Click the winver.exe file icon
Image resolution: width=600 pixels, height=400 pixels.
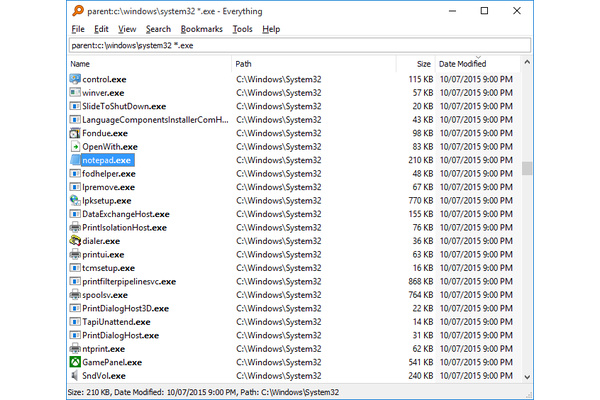coord(75,93)
